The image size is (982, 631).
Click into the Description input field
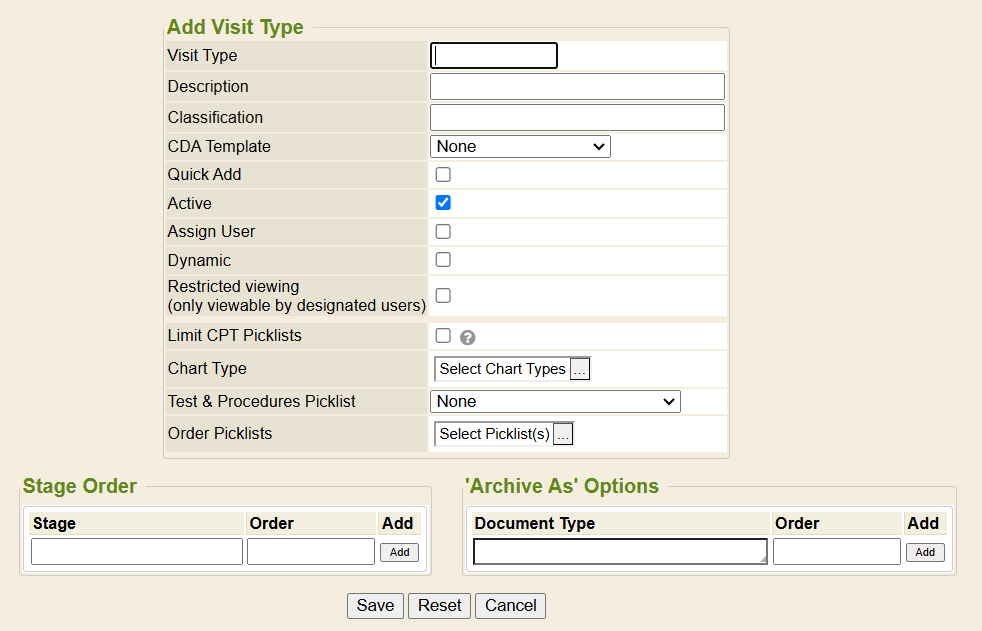[577, 87]
